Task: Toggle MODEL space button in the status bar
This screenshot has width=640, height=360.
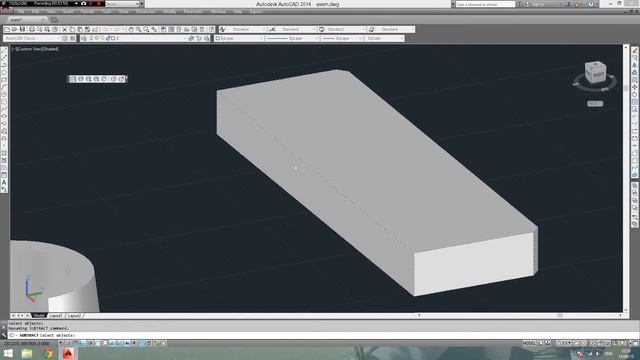Action: (529, 344)
